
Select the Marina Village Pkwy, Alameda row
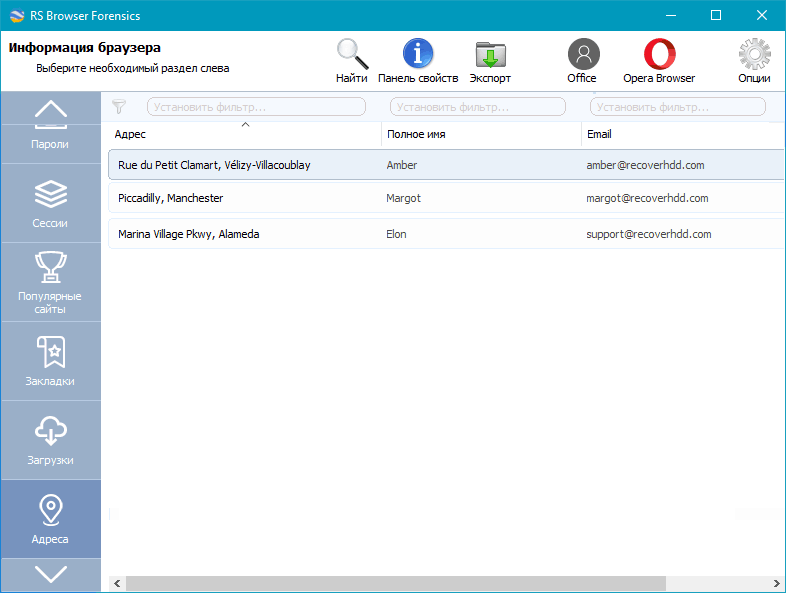coord(446,234)
